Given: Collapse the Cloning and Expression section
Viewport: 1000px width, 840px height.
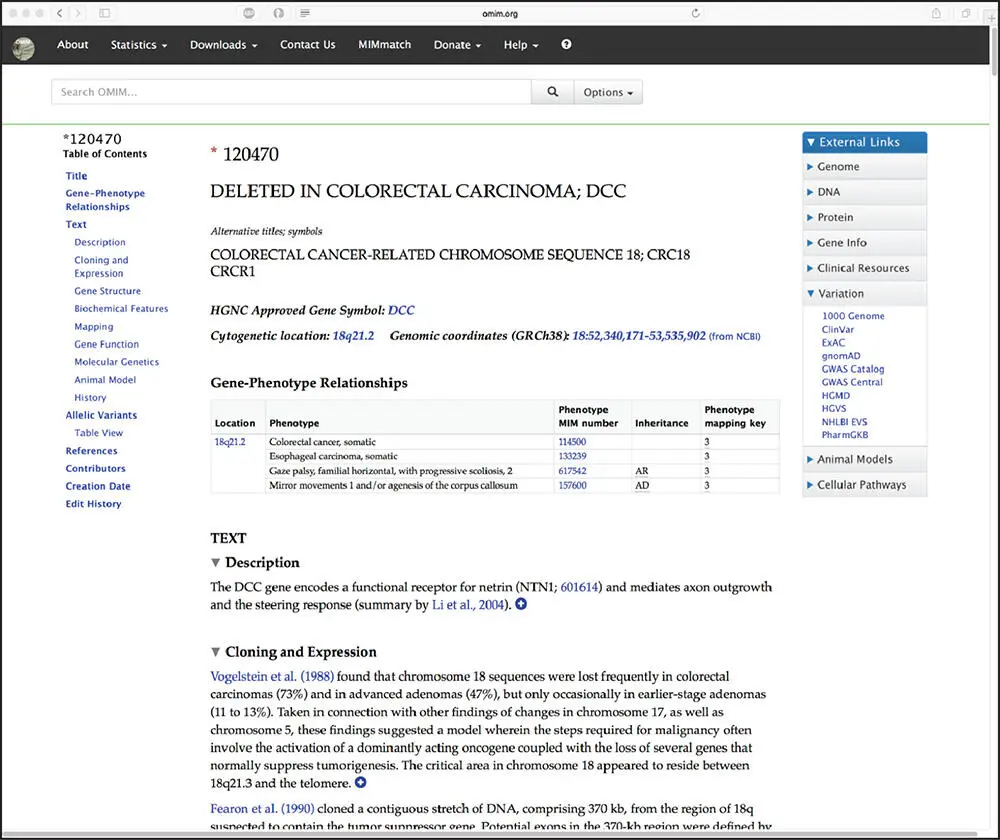Looking at the screenshot, I should tap(217, 653).
